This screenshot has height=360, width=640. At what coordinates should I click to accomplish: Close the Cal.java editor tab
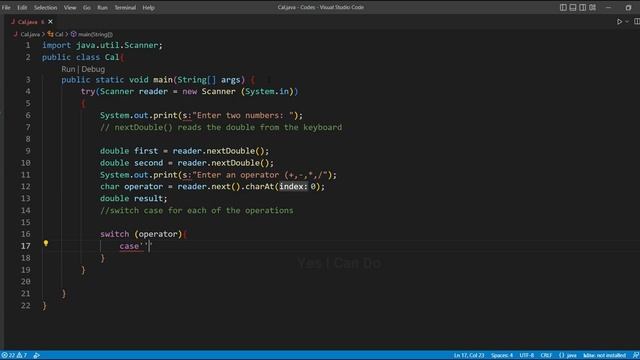pyautogui.click(x=50, y=22)
